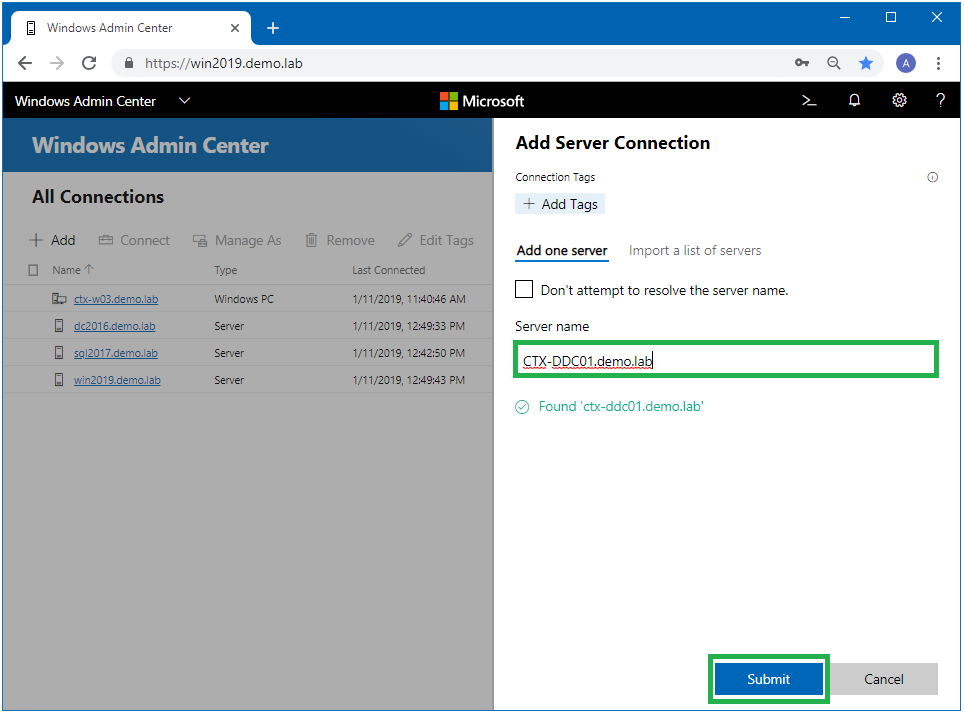Click the Submit button
This screenshot has width=964, height=714.
[x=768, y=678]
